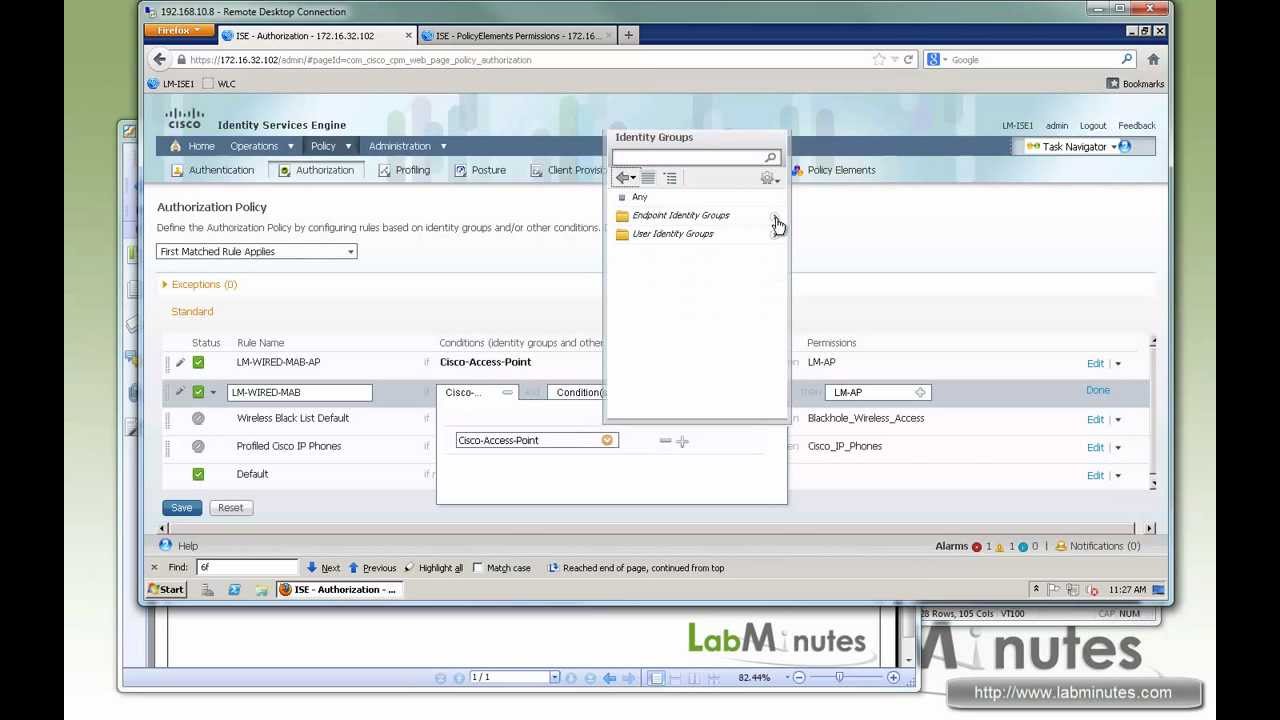1280x720 pixels.
Task: Switch to Profiling tab
Action: 404,170
